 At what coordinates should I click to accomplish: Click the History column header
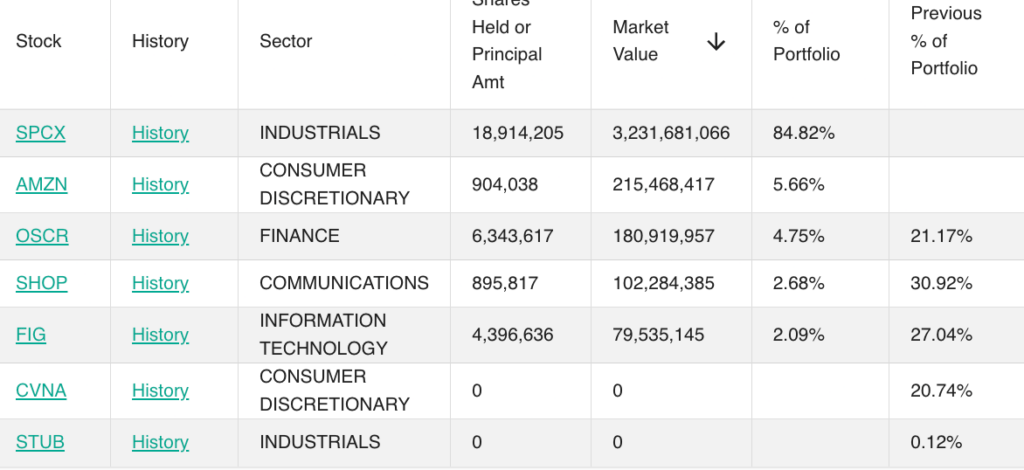pyautogui.click(x=160, y=41)
